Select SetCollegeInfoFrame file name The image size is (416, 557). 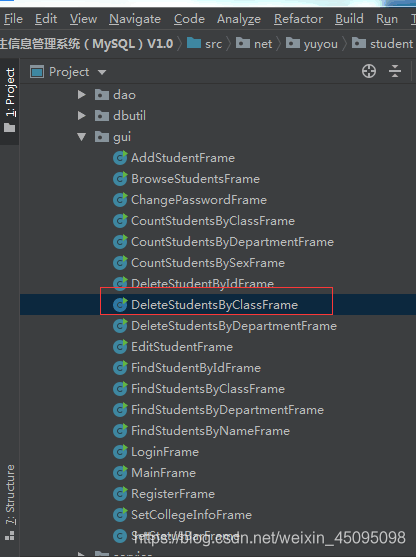point(191,514)
